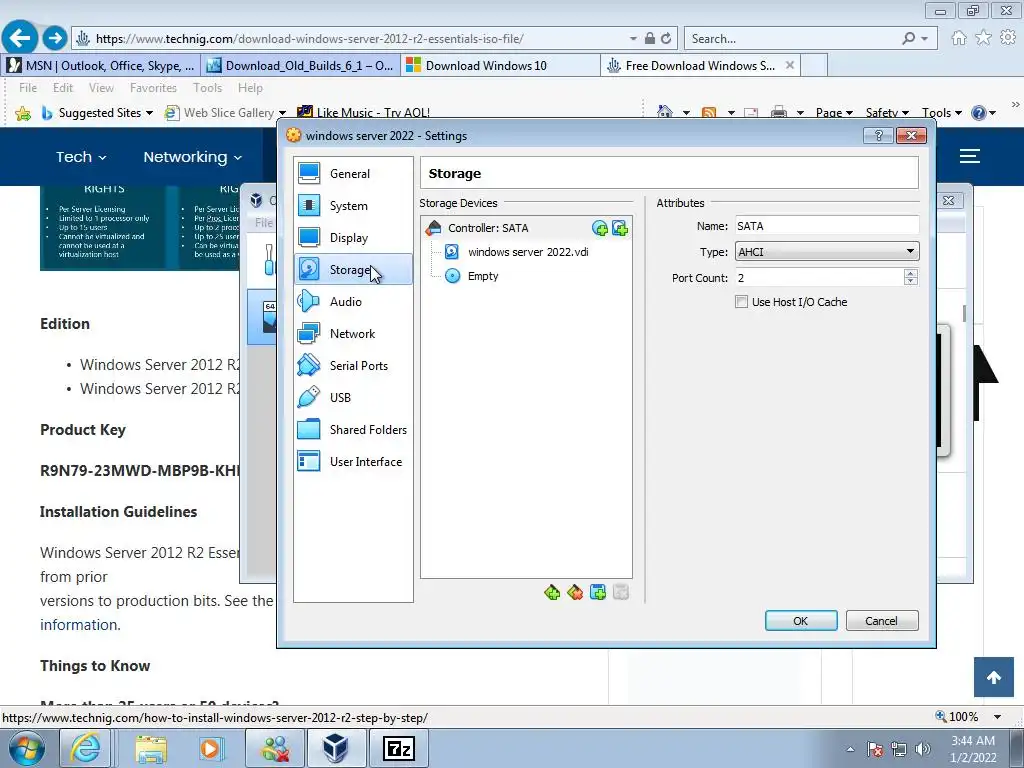
Task: Open the File menu in Internet Explorer
Action: pos(28,88)
